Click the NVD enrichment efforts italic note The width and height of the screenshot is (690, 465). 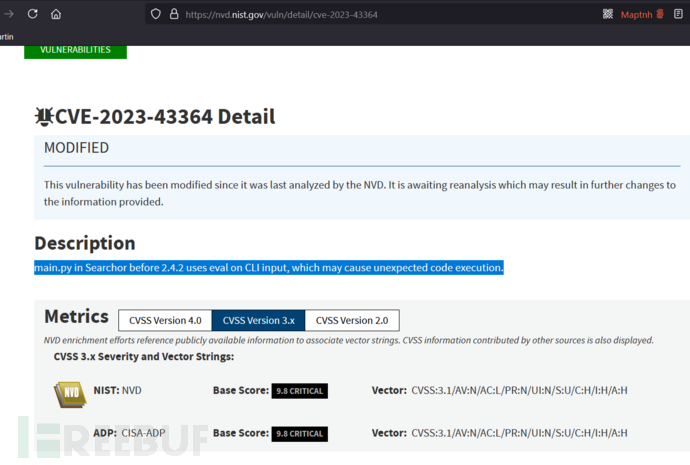point(349,340)
